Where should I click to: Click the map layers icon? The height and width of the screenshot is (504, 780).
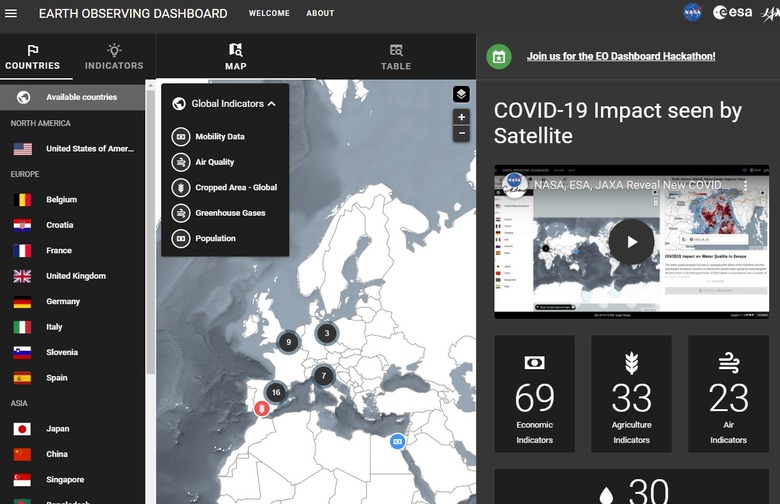pyautogui.click(x=461, y=94)
